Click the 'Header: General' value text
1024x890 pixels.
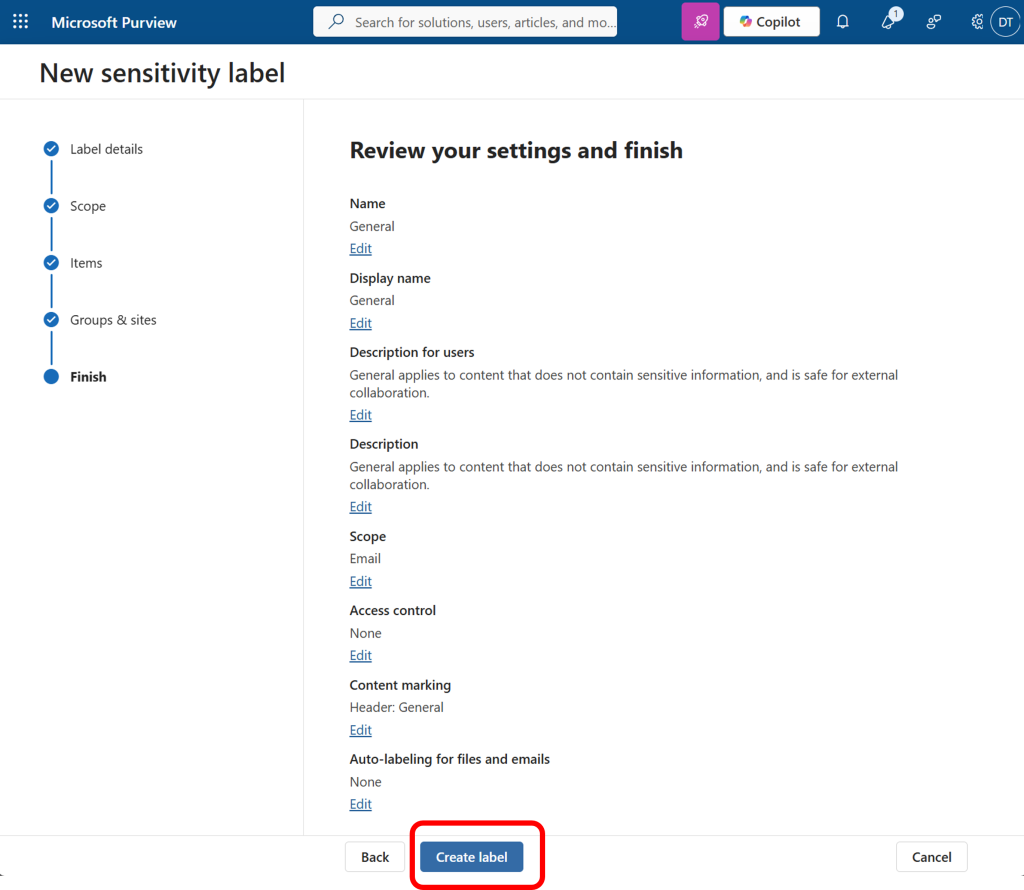click(396, 707)
